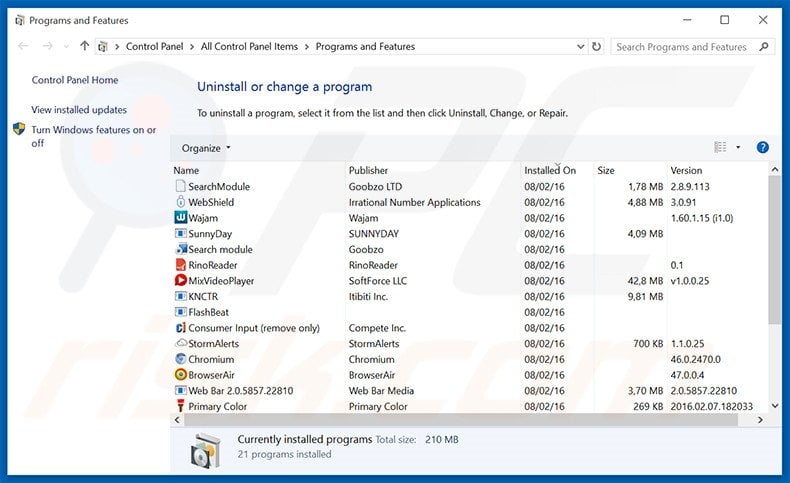Click the MixVideoPlayer program icon

[180, 280]
